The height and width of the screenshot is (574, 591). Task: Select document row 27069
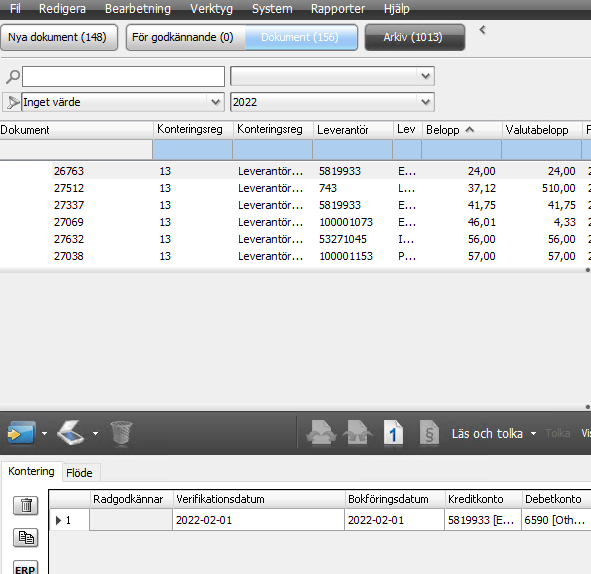click(296, 222)
